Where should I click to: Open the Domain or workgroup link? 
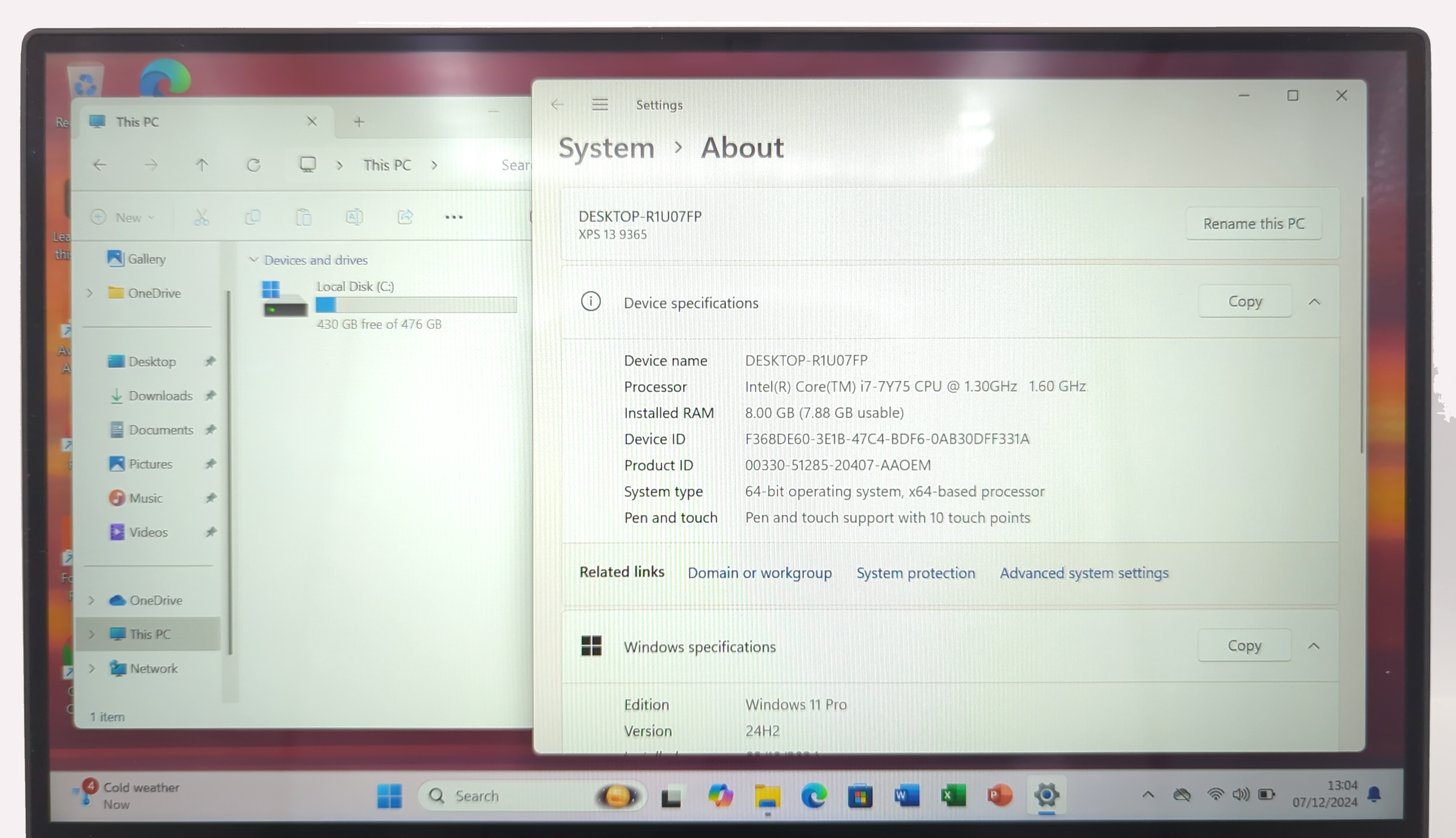pyautogui.click(x=759, y=573)
